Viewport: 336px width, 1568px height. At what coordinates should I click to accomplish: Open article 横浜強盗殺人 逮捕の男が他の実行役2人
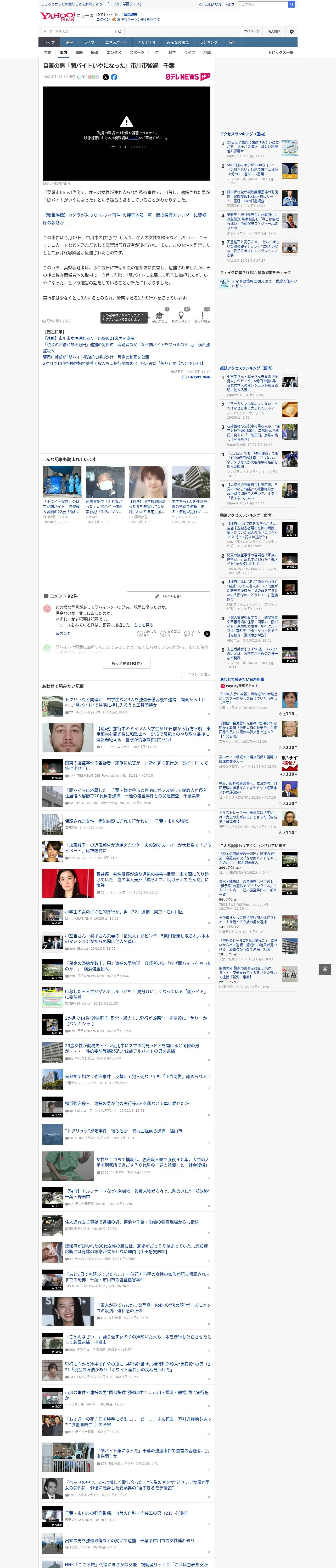tap(127, 1104)
